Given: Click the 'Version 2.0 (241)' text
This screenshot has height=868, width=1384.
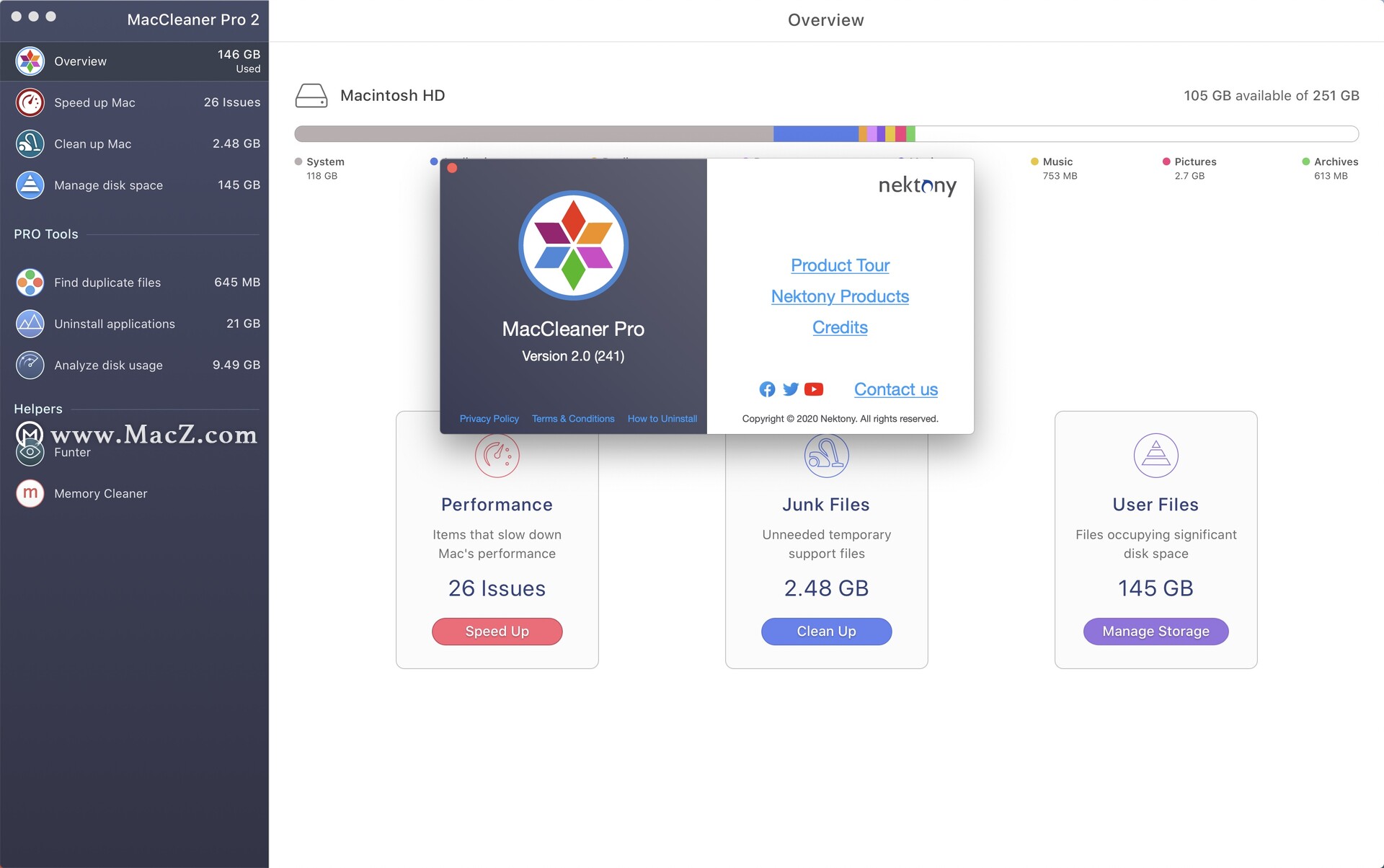Looking at the screenshot, I should [573, 356].
